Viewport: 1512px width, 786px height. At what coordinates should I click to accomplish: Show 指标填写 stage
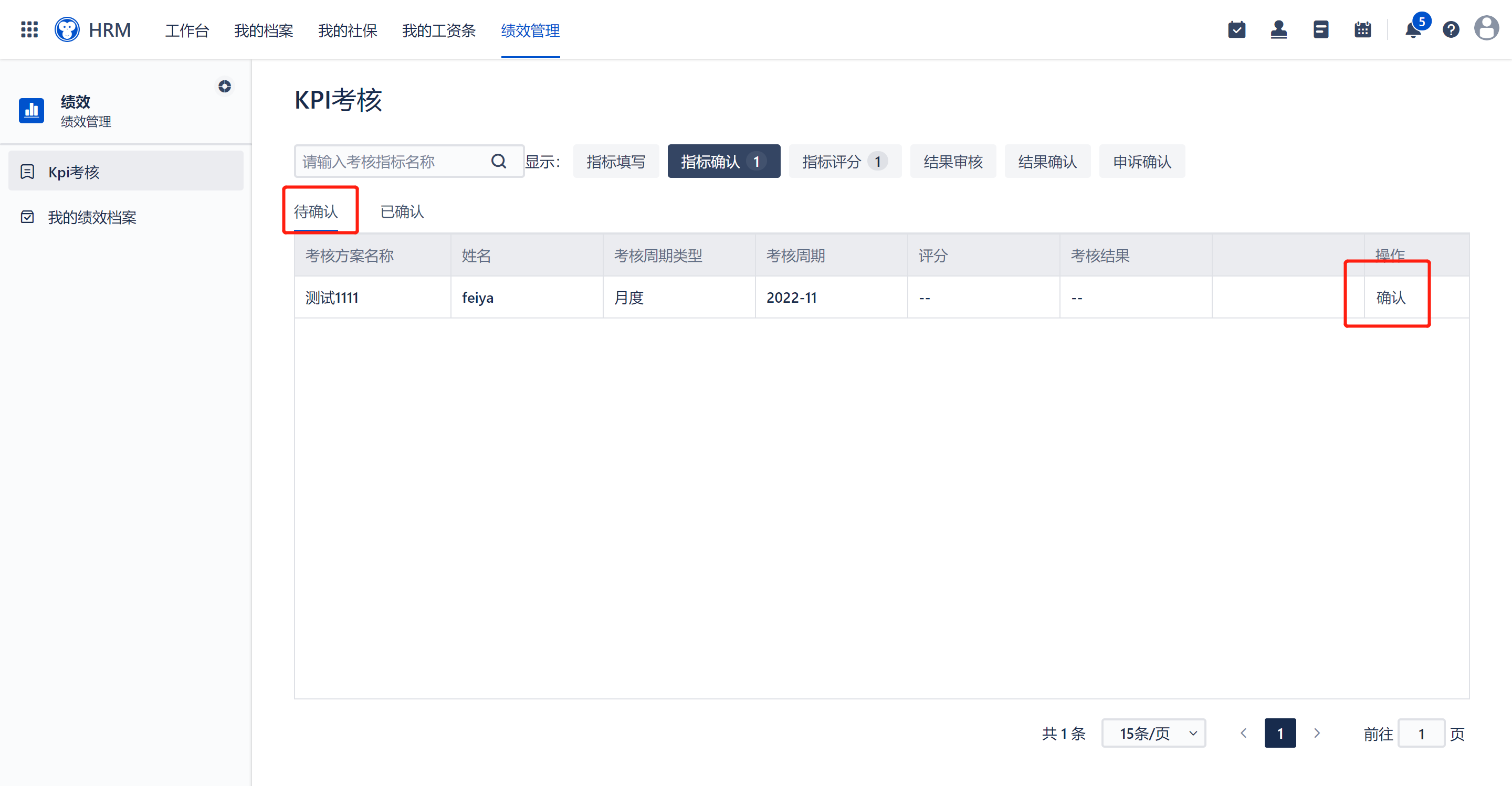616,161
